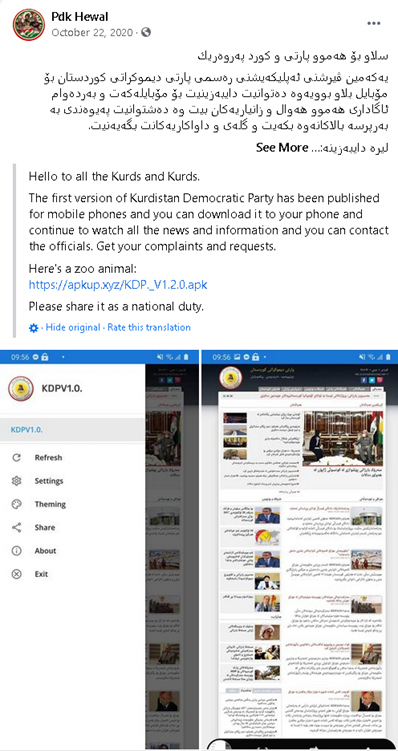Click Twitter icon in right screenshot header
Screen dimensions: 398x751
tap(372, 380)
